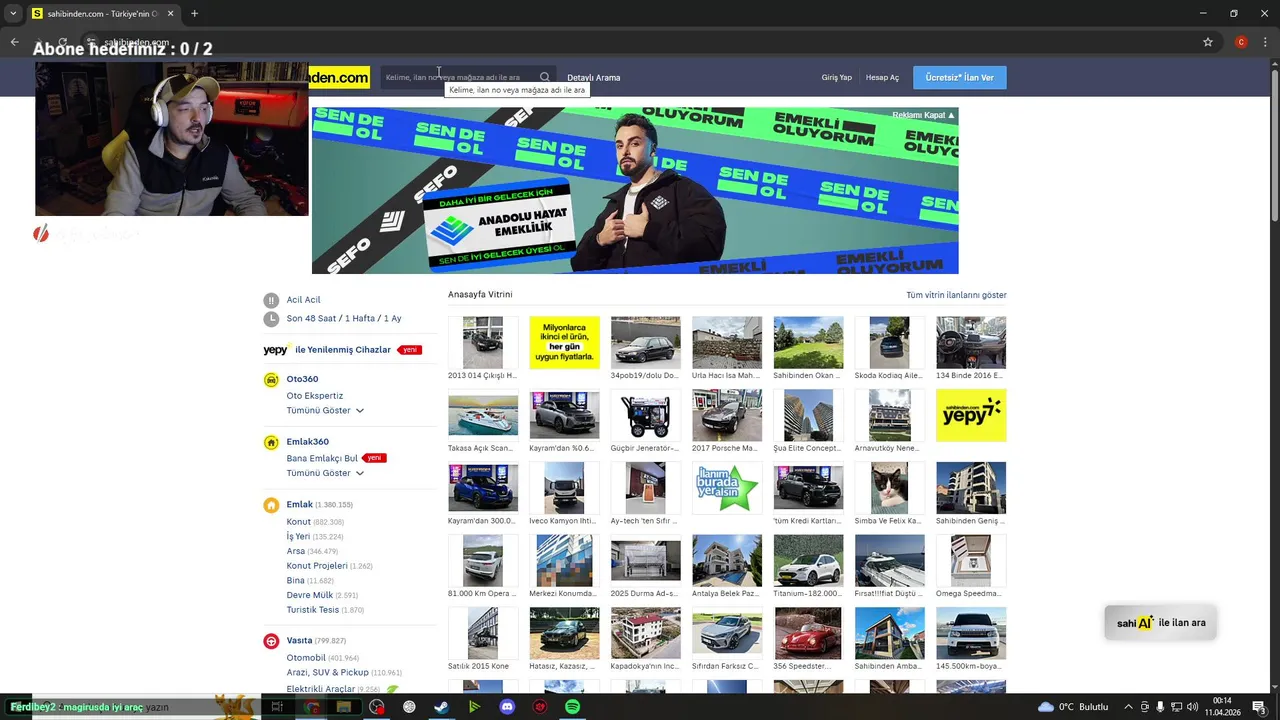Open the sahiAI ile ilan ara widget

pyautogui.click(x=1161, y=623)
